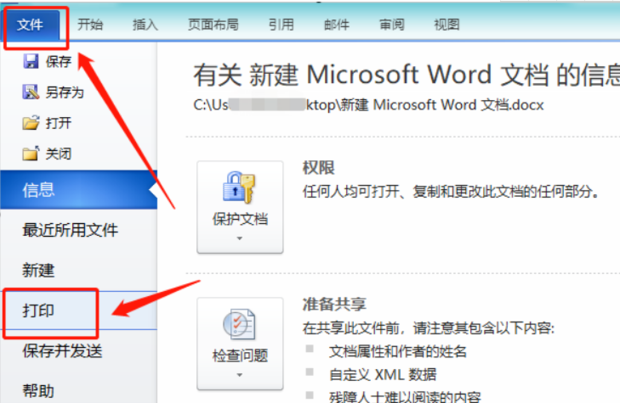
Task: Select 保存 in the file menu
Action: (x=59, y=61)
